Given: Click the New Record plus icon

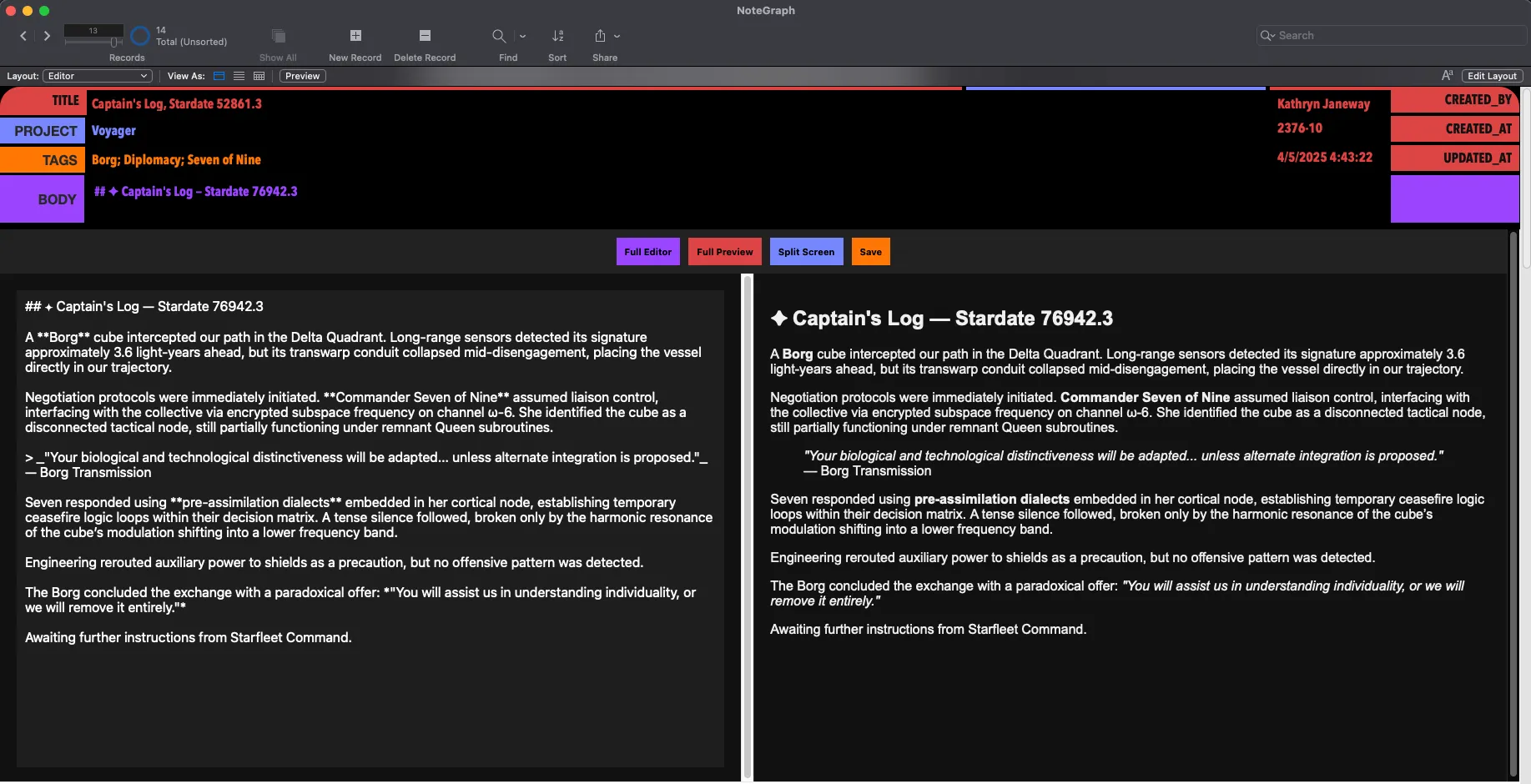Looking at the screenshot, I should click(x=355, y=36).
